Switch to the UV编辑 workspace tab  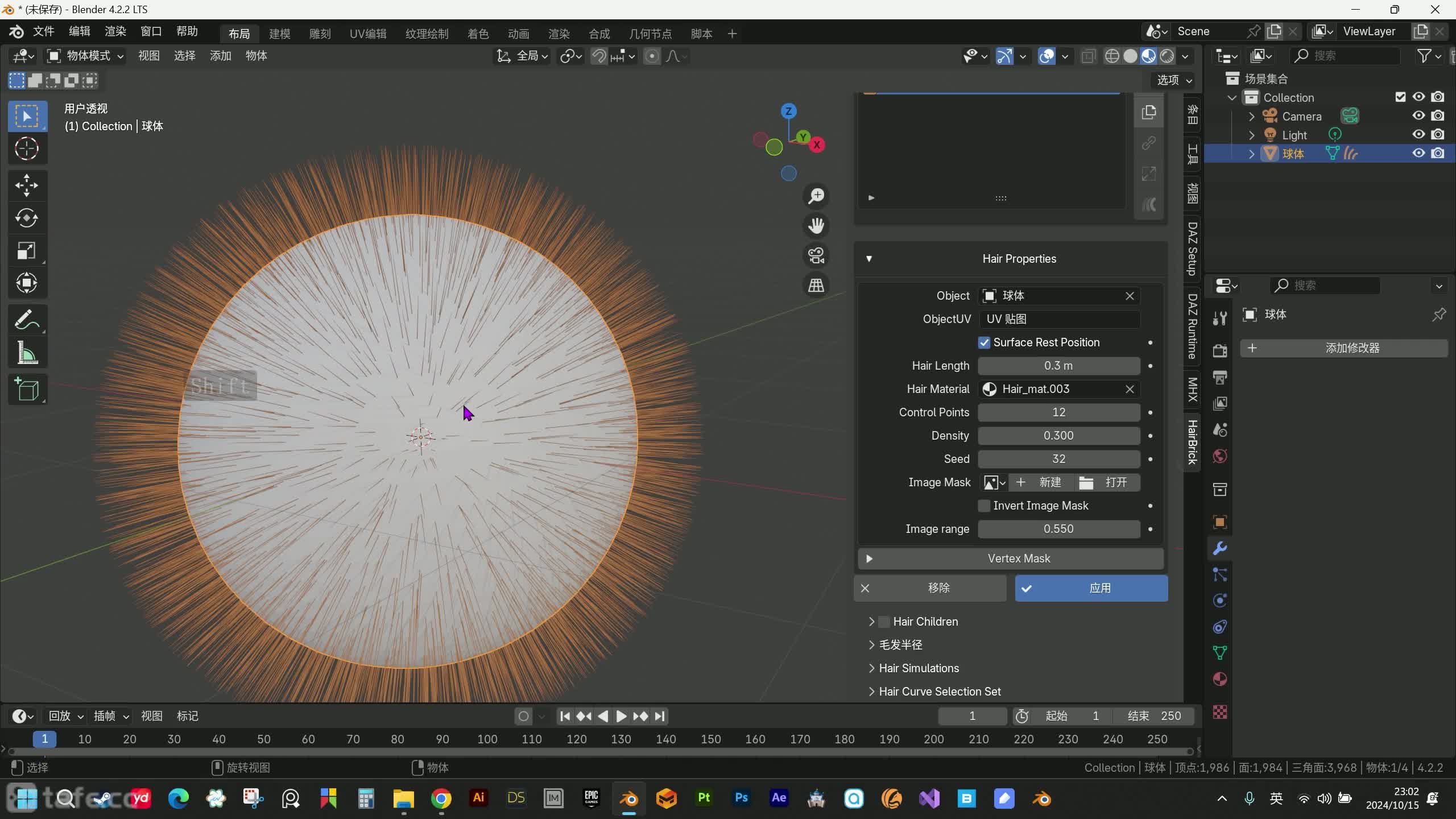[x=368, y=34]
